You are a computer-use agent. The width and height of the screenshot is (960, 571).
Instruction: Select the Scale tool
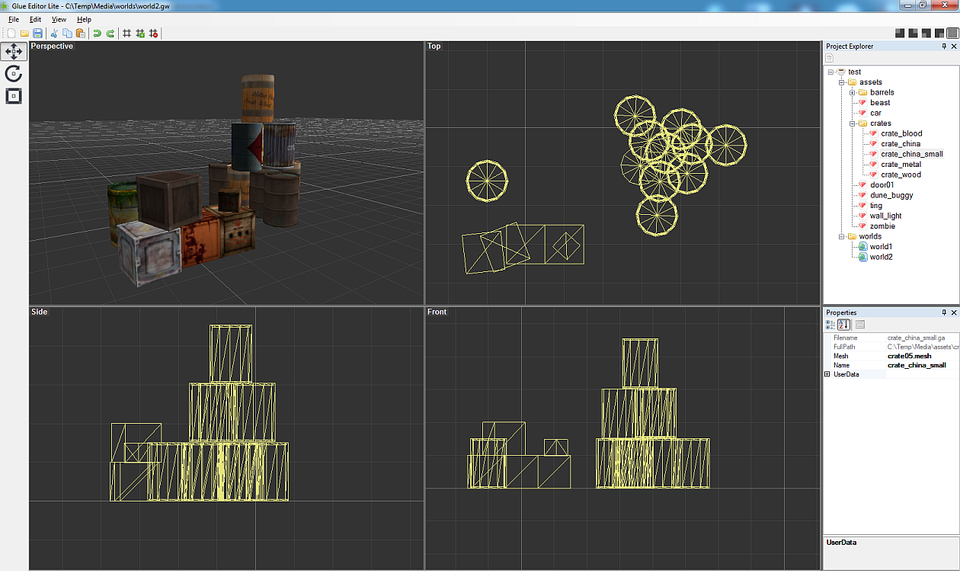[x=14, y=96]
